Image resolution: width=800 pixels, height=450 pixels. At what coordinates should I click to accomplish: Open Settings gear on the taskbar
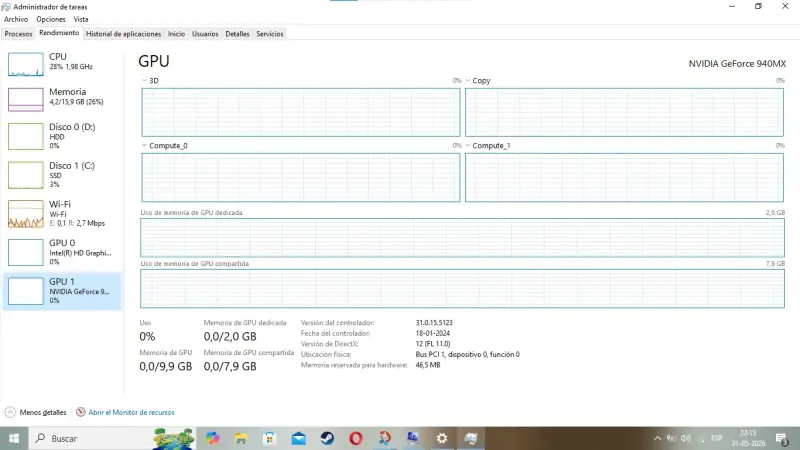(x=442, y=438)
